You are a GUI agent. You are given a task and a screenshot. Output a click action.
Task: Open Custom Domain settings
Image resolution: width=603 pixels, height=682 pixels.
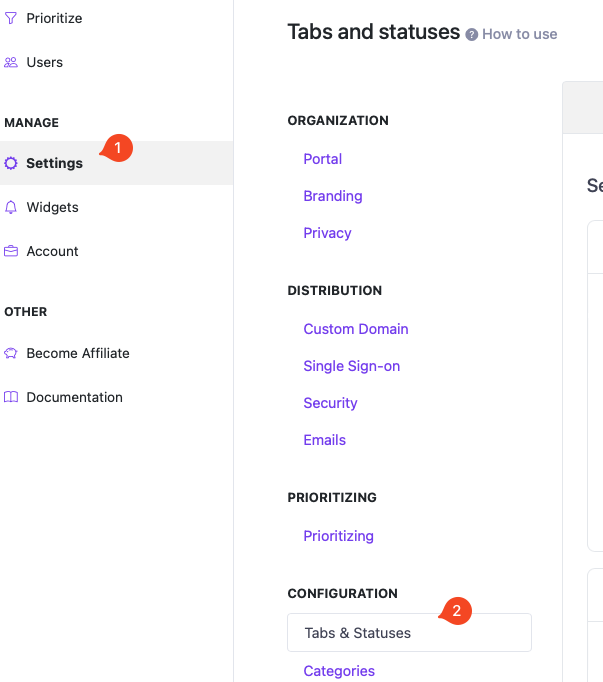click(x=355, y=329)
